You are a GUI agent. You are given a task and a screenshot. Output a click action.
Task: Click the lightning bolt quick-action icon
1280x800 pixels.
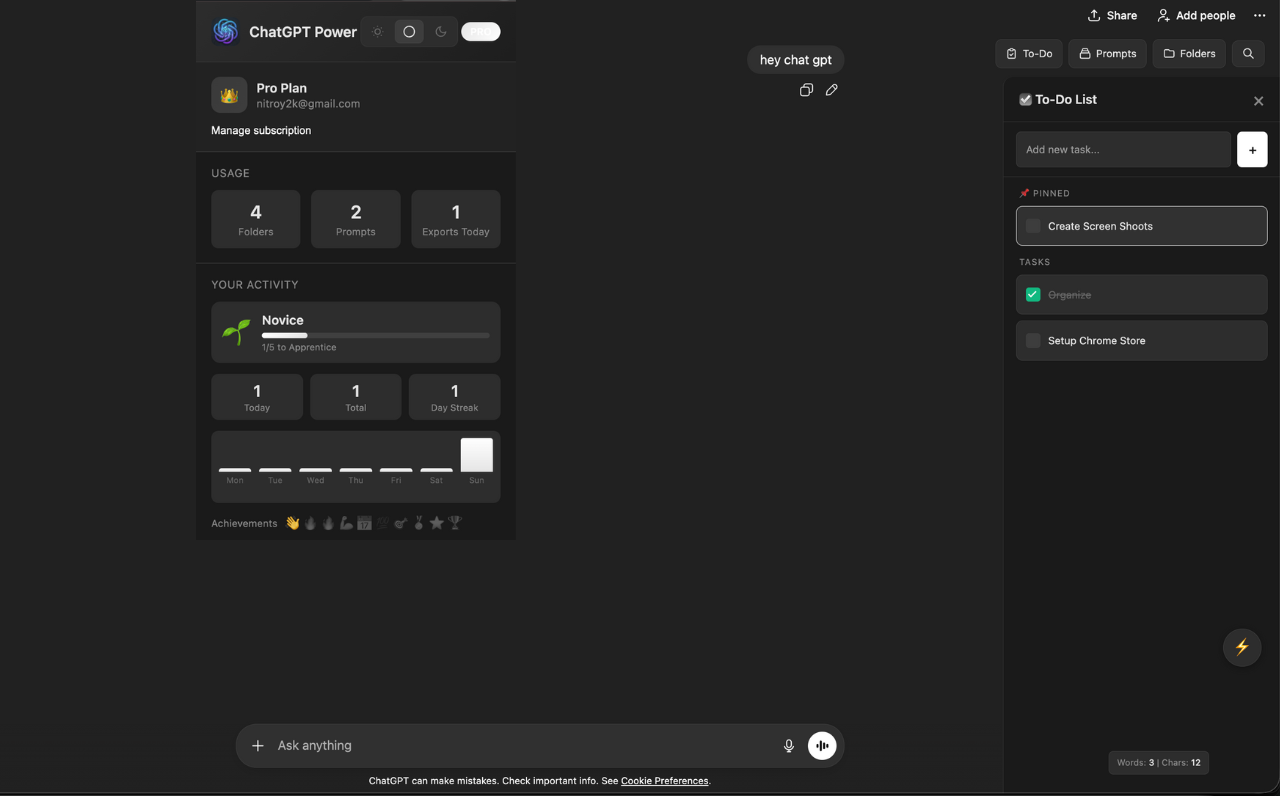(x=1242, y=647)
